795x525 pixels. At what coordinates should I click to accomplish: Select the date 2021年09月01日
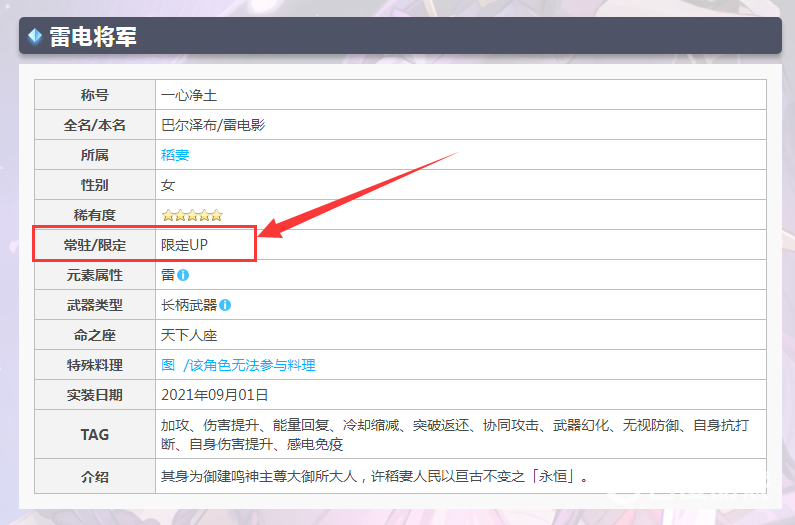(x=214, y=395)
